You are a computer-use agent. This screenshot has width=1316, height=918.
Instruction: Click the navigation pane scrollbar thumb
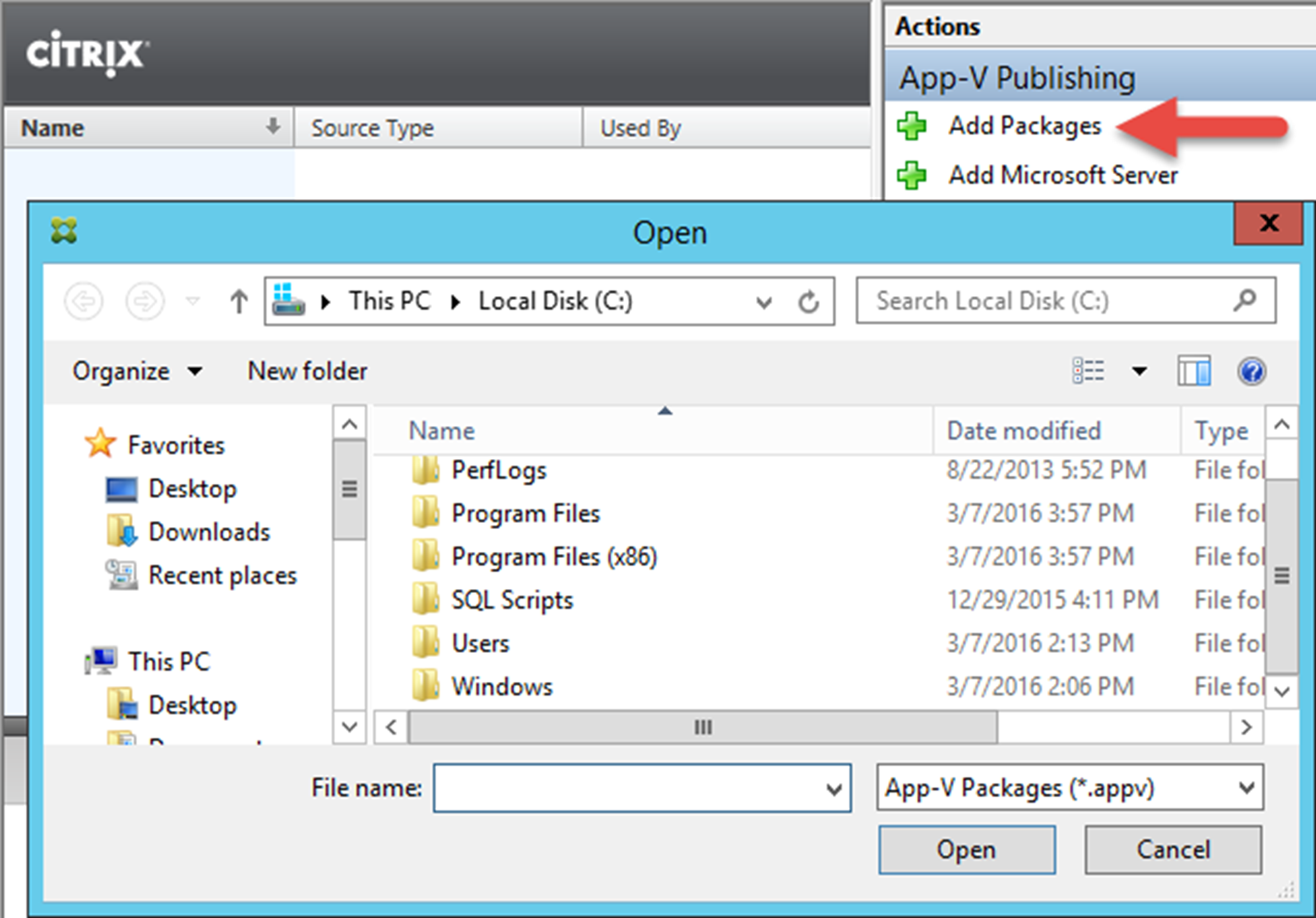point(350,489)
